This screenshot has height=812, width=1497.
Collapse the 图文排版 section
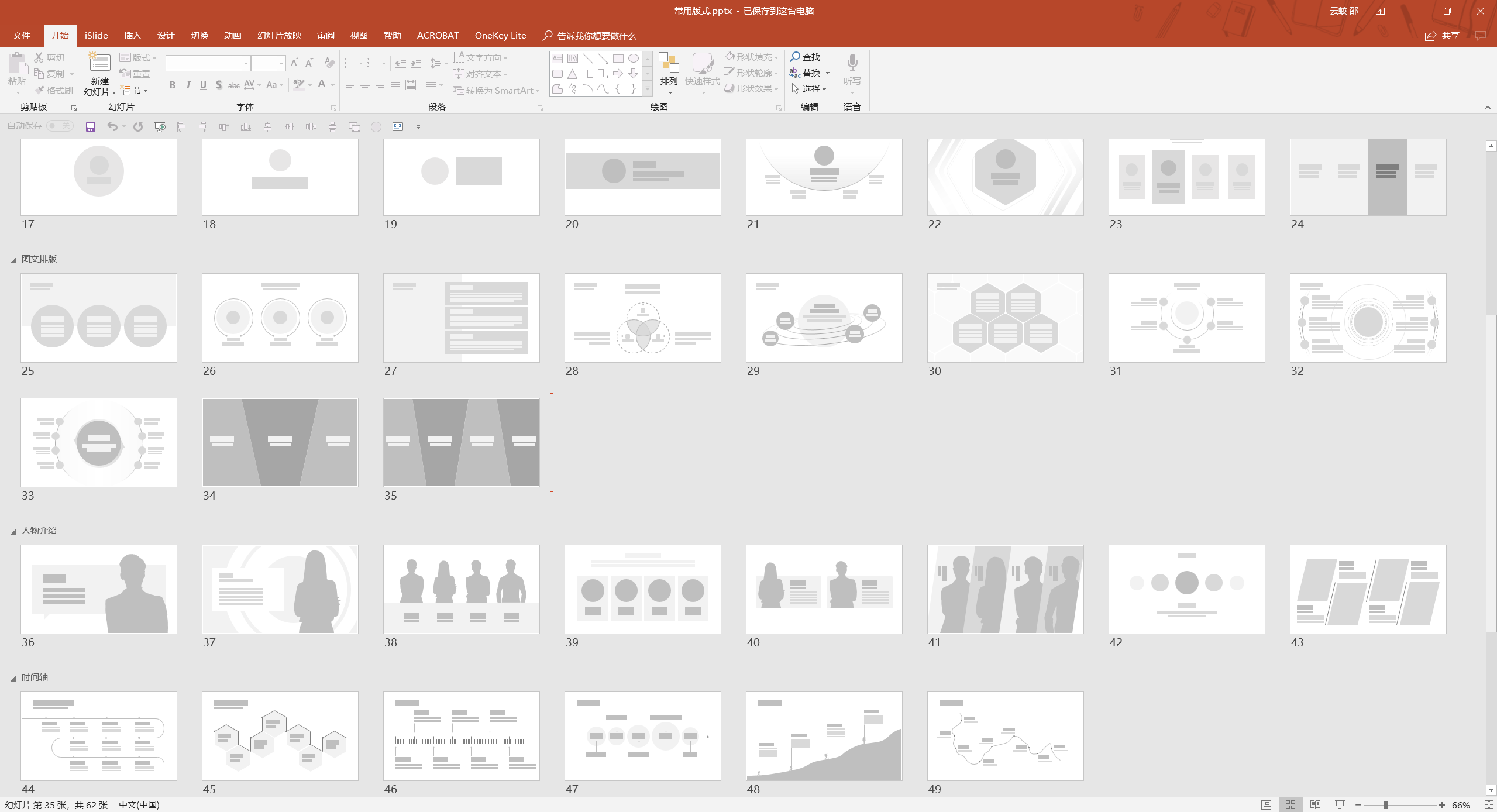[13, 260]
